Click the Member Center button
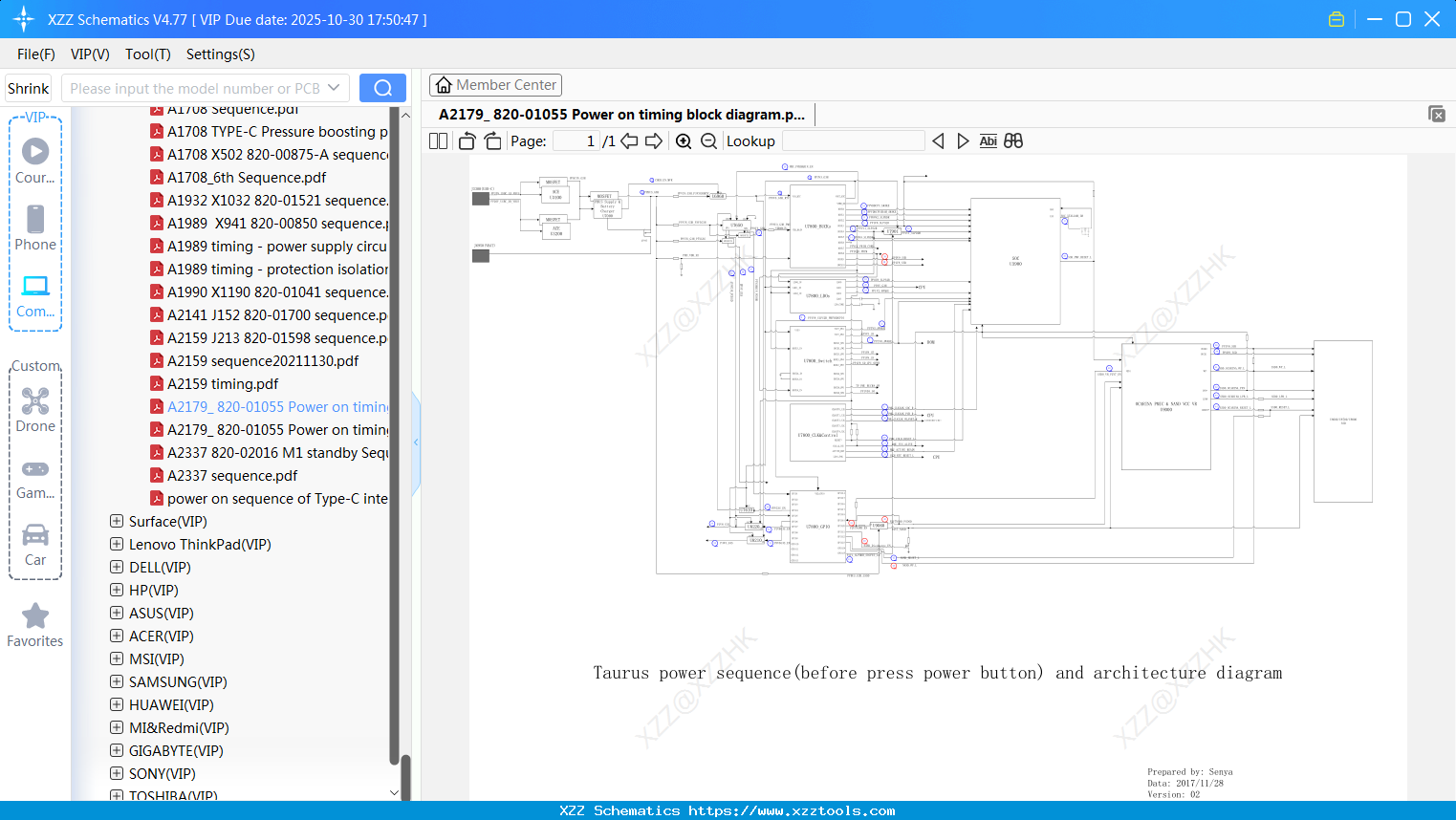Image resolution: width=1456 pixels, height=820 pixels. 495,85
